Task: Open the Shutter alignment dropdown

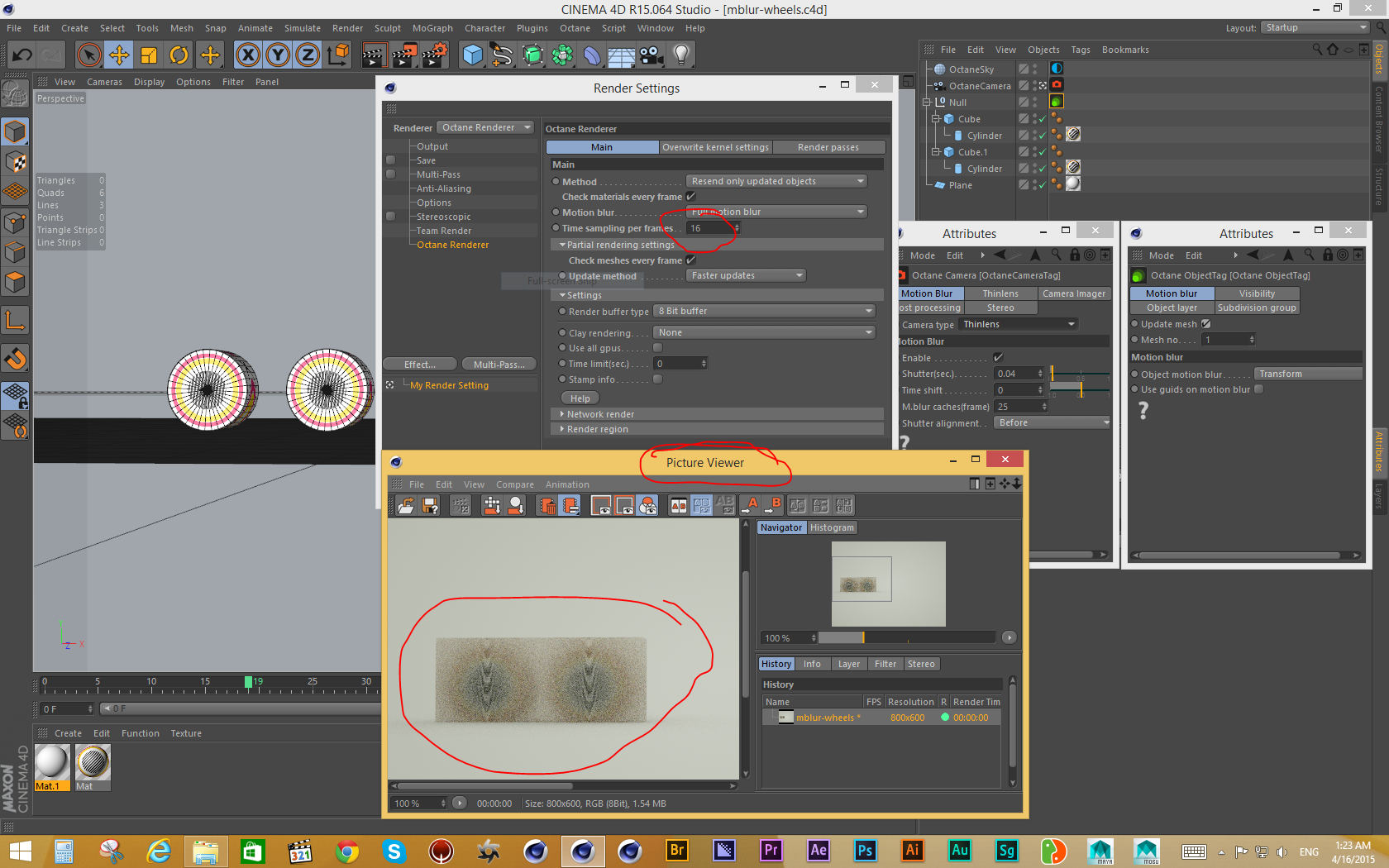Action: tap(1052, 422)
